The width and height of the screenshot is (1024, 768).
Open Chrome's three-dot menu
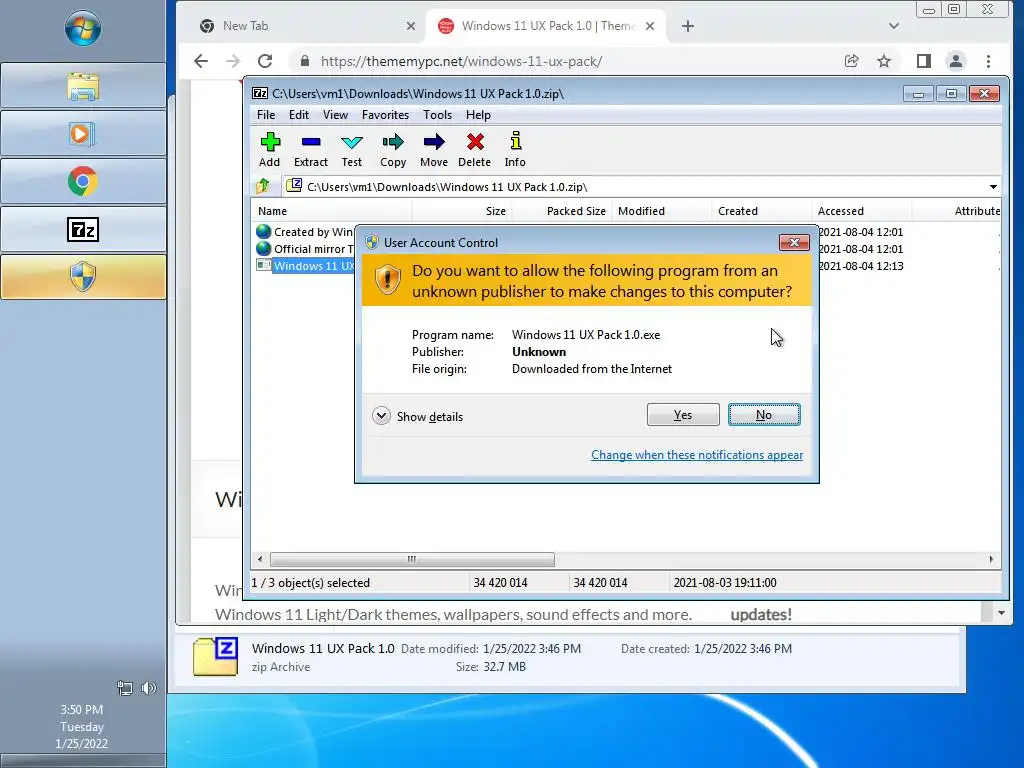(x=988, y=61)
